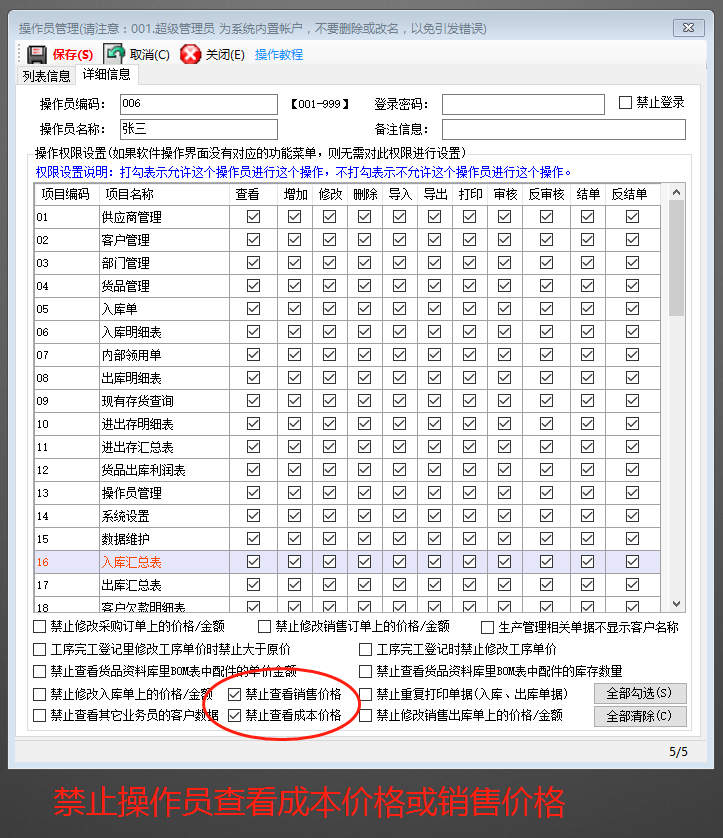Image resolution: width=723 pixels, height=838 pixels.
Task: Uncheck 审核 for 入库单 row
Action: pos(504,308)
